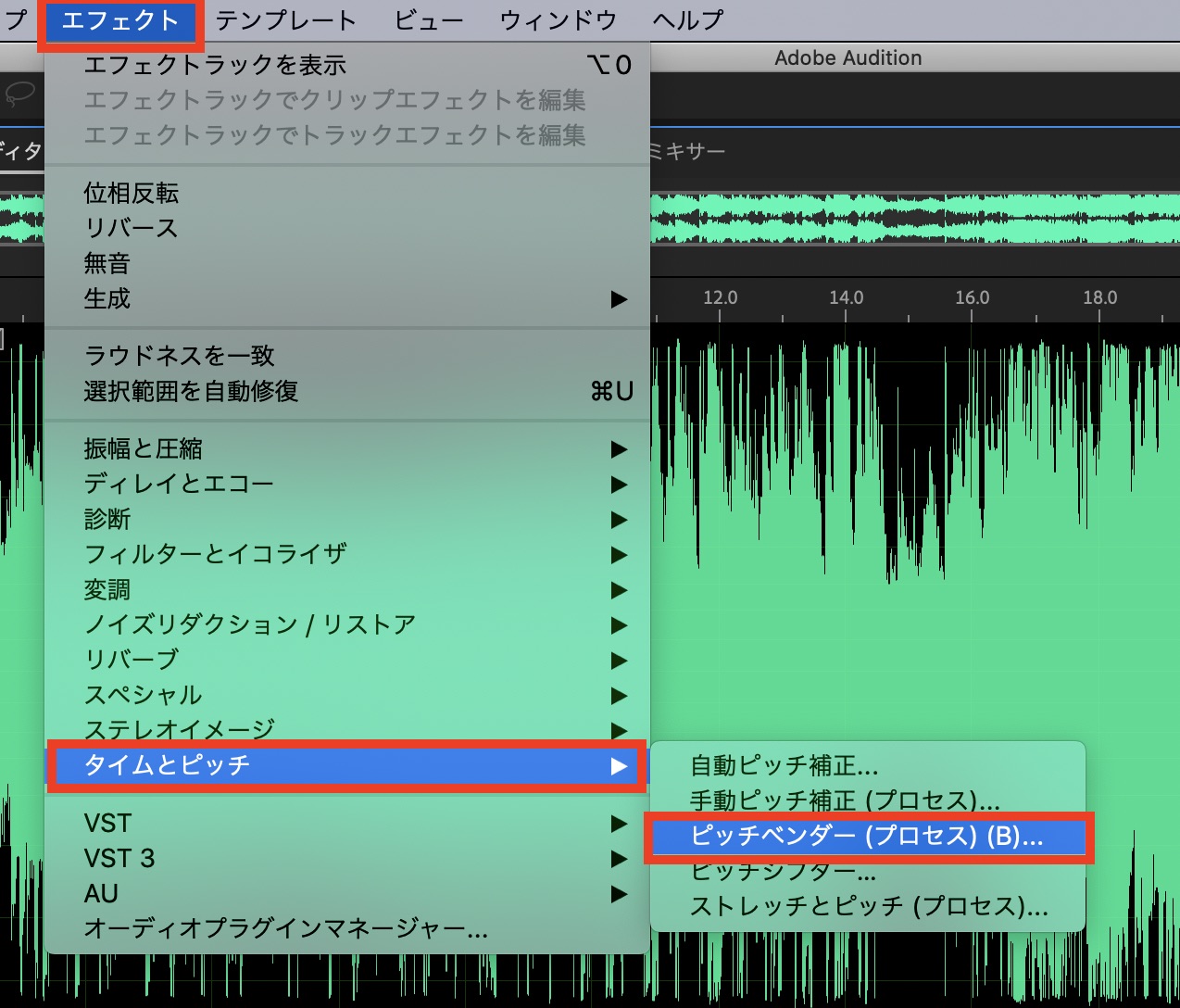Switch to the ミキサー tab
The image size is (1180, 1008).
[x=688, y=152]
